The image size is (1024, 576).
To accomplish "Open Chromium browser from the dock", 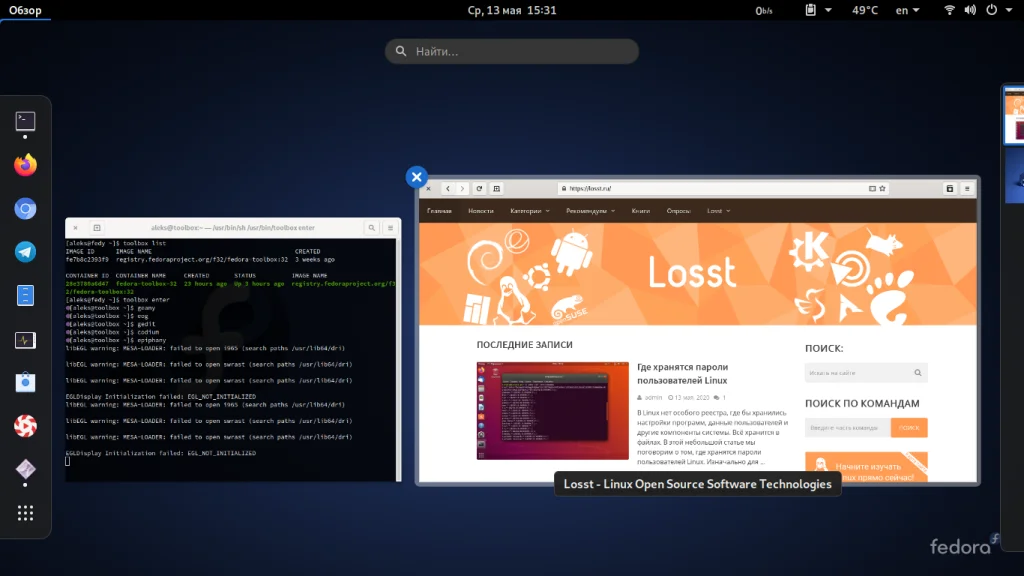I will (25, 209).
